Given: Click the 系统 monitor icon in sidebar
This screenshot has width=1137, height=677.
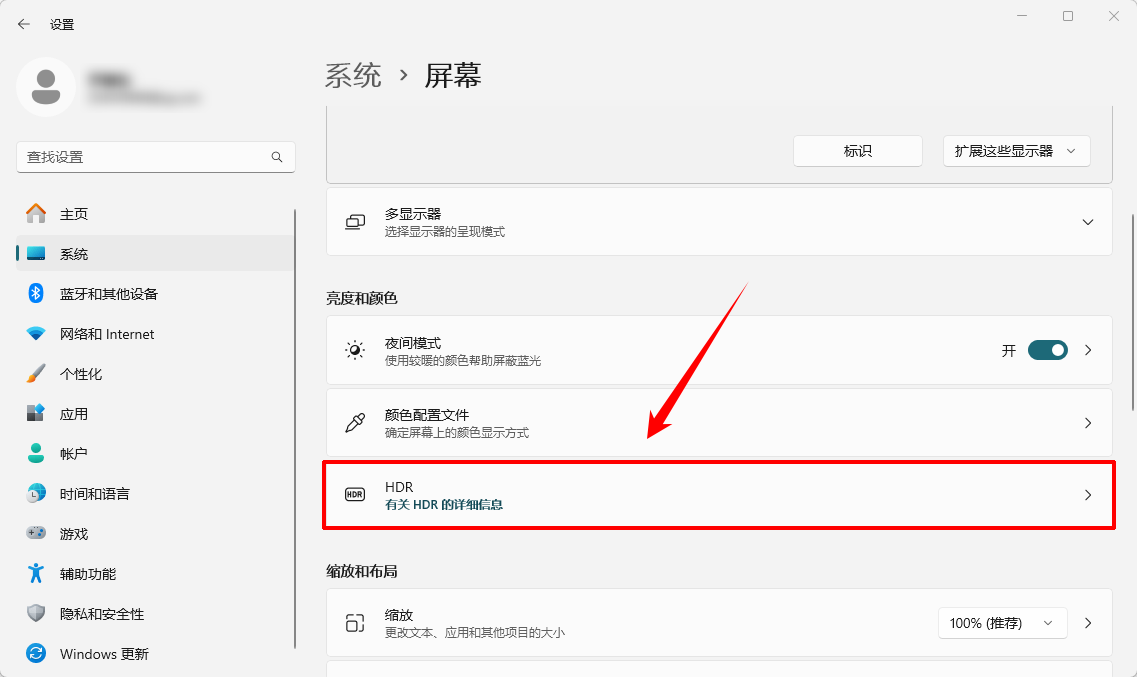Looking at the screenshot, I should coord(36,254).
